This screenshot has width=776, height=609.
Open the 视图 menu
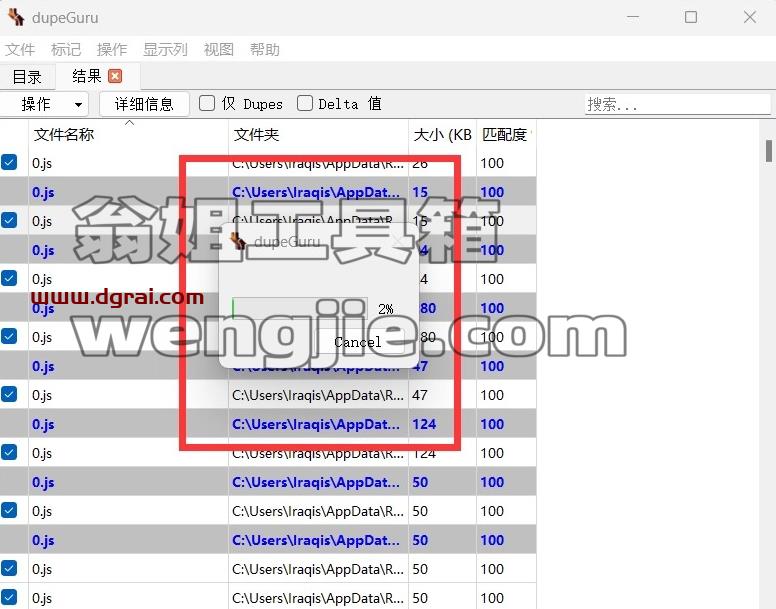pyautogui.click(x=219, y=49)
